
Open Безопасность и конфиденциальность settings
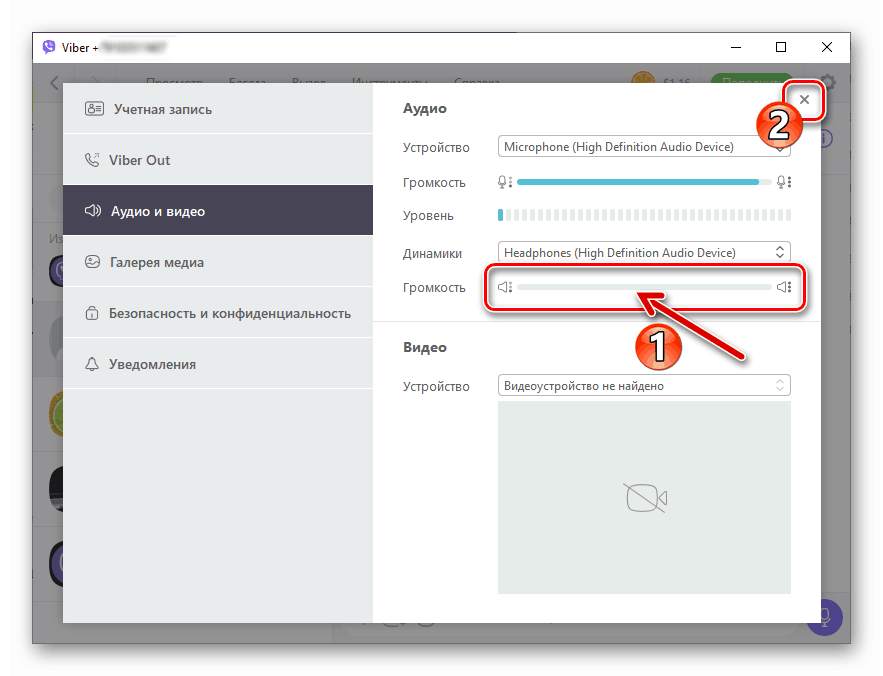218,313
